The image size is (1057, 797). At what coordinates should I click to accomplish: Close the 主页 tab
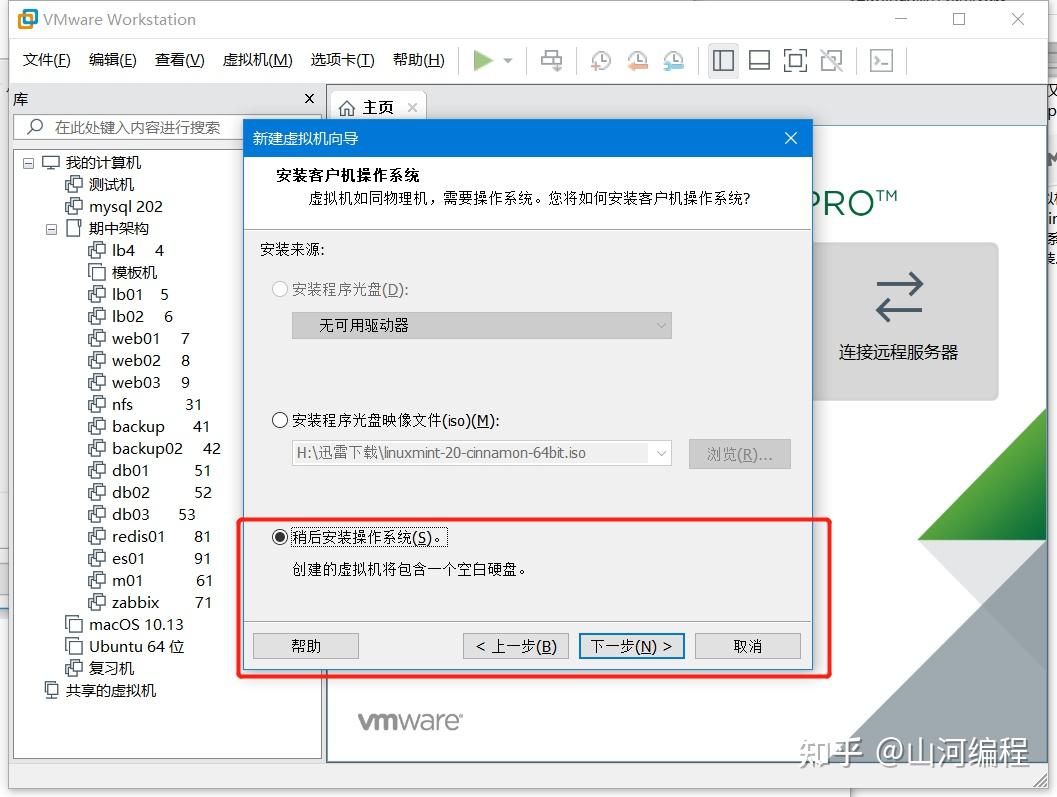point(413,107)
